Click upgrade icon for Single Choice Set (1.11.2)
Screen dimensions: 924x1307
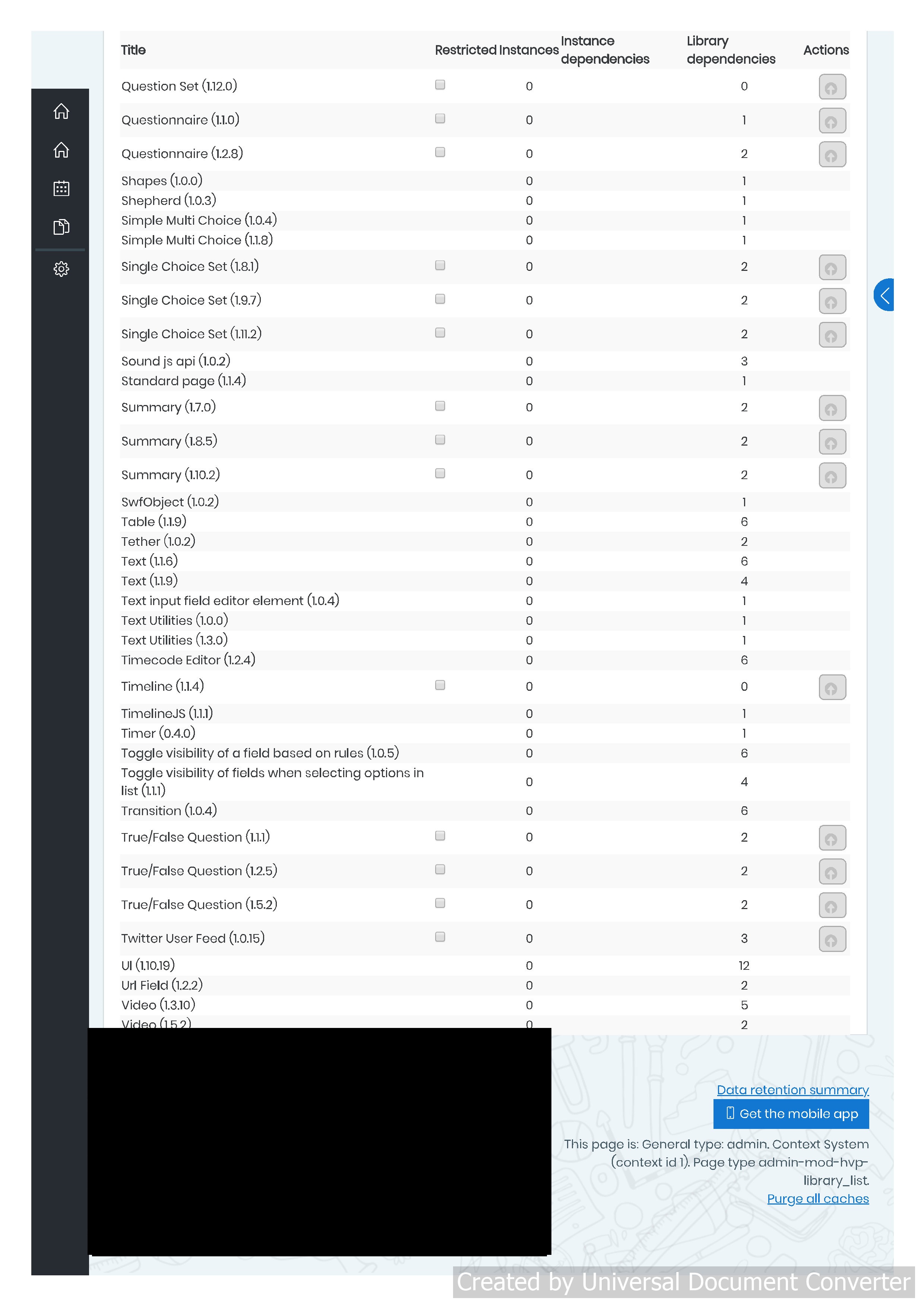click(832, 335)
